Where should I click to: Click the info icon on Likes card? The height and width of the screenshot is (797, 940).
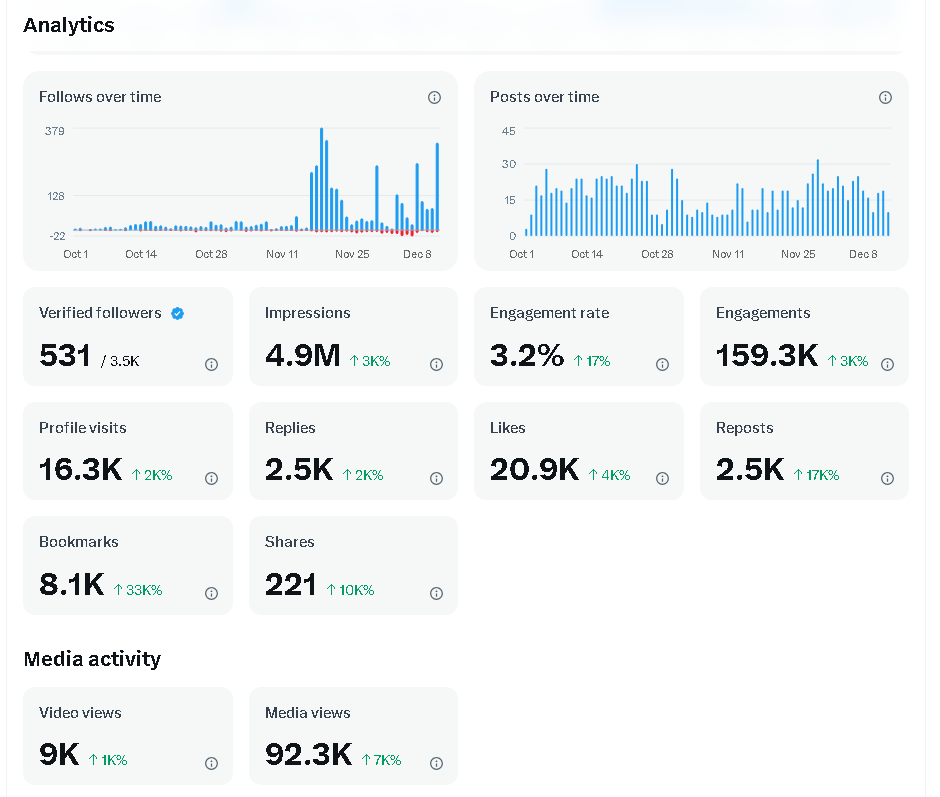click(662, 479)
